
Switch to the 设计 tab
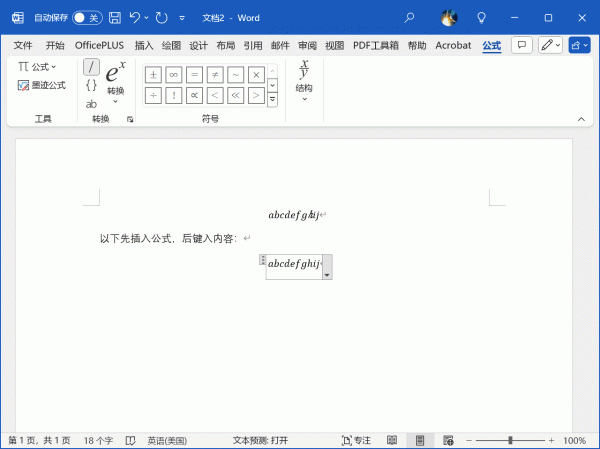pos(198,46)
